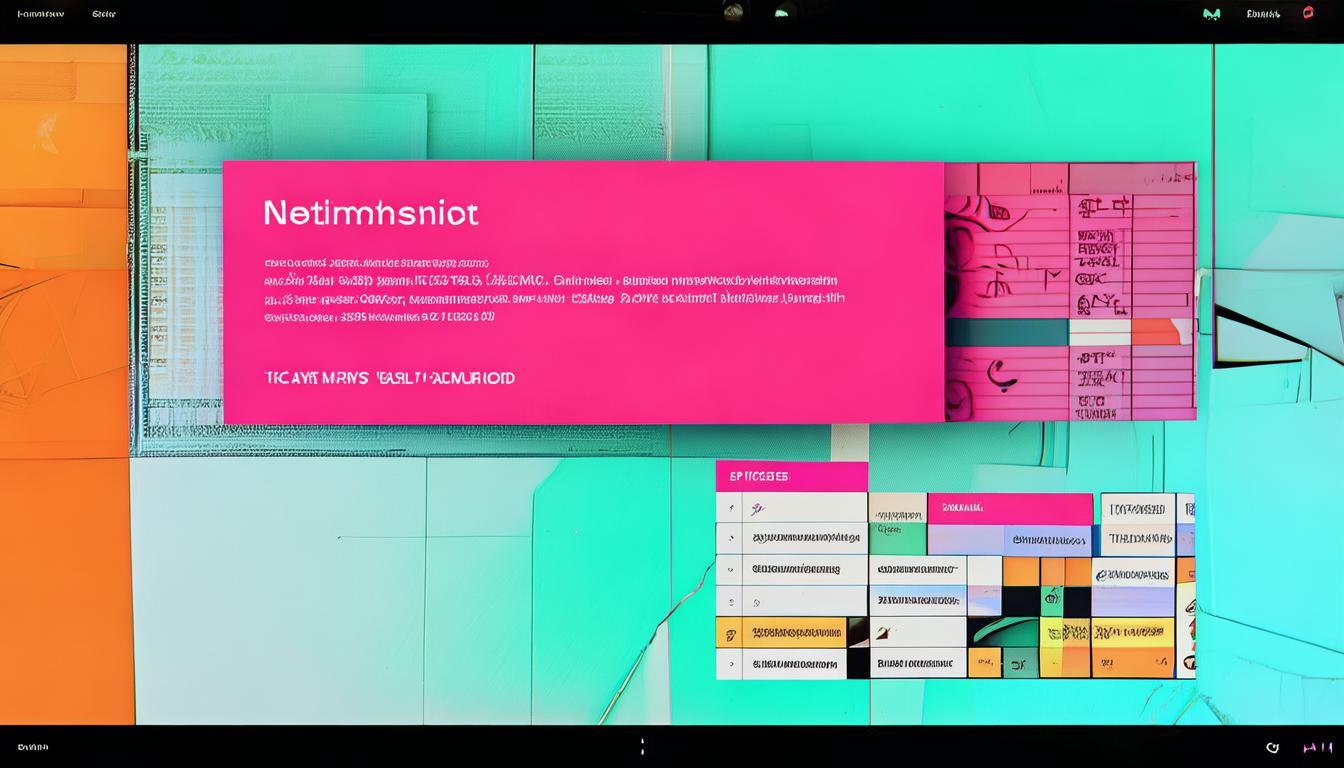Open the second menu item in top-left bar

(x=104, y=14)
